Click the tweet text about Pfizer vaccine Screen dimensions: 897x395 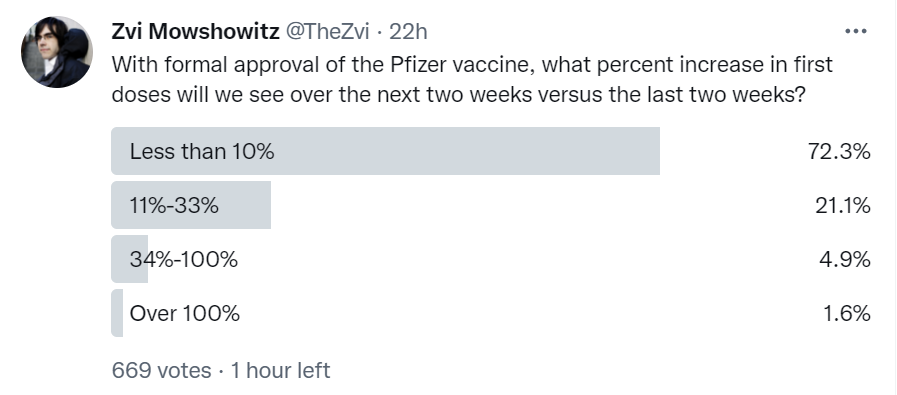tap(472, 80)
